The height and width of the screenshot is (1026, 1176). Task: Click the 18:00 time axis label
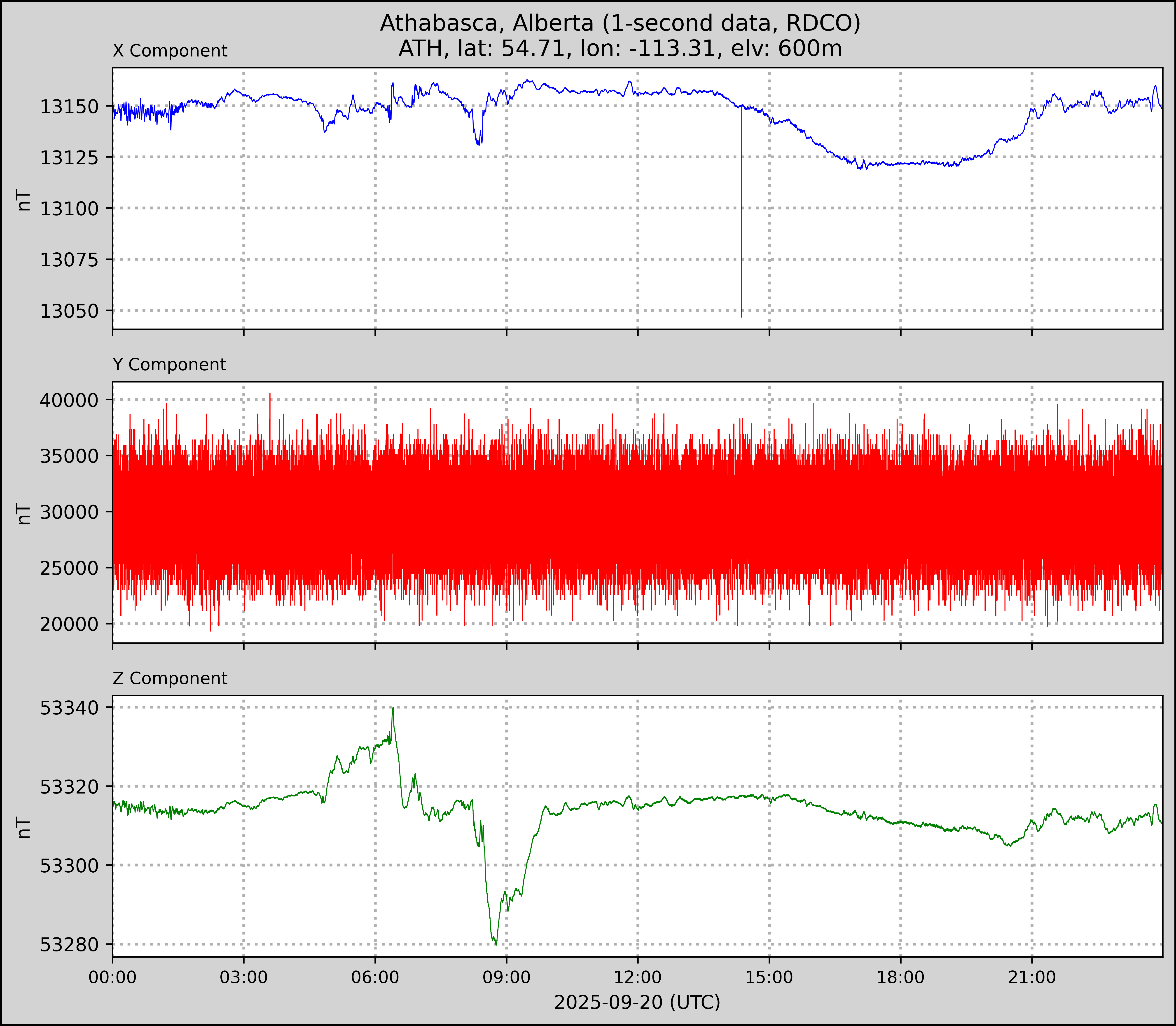[901, 977]
